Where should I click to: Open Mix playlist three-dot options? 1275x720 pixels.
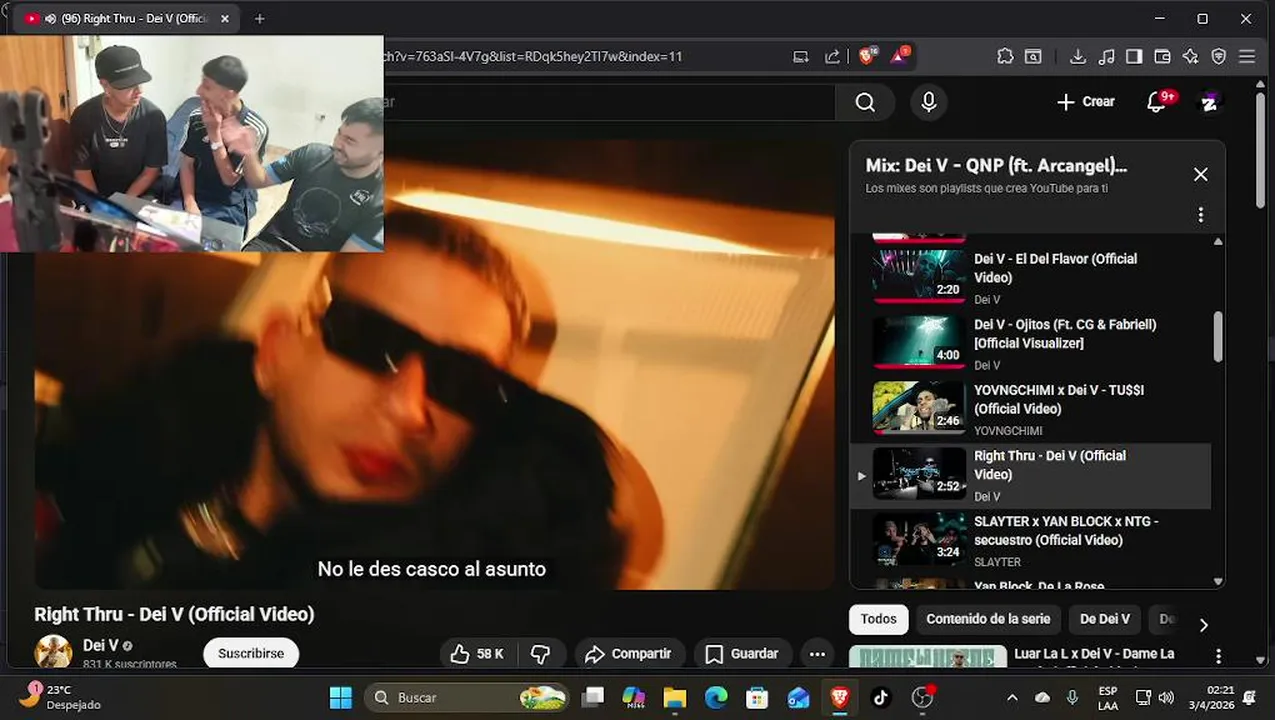click(1201, 215)
